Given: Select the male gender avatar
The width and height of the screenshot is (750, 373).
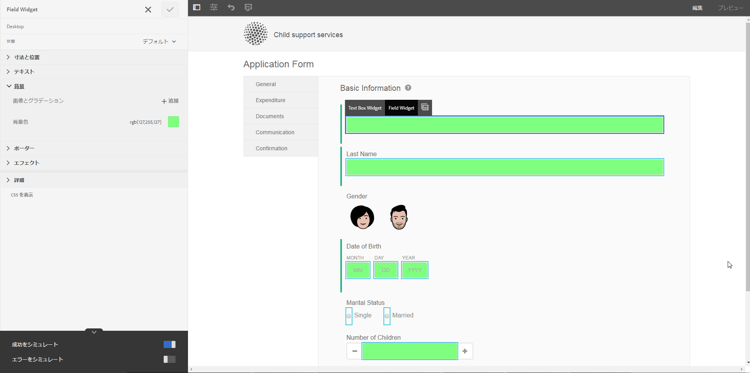Looking at the screenshot, I should click(x=399, y=217).
